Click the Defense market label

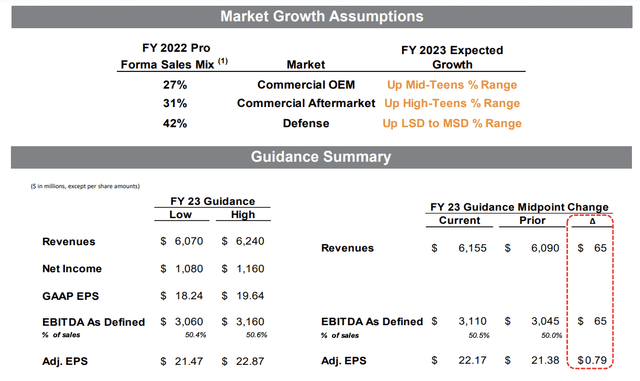pyautogui.click(x=306, y=123)
